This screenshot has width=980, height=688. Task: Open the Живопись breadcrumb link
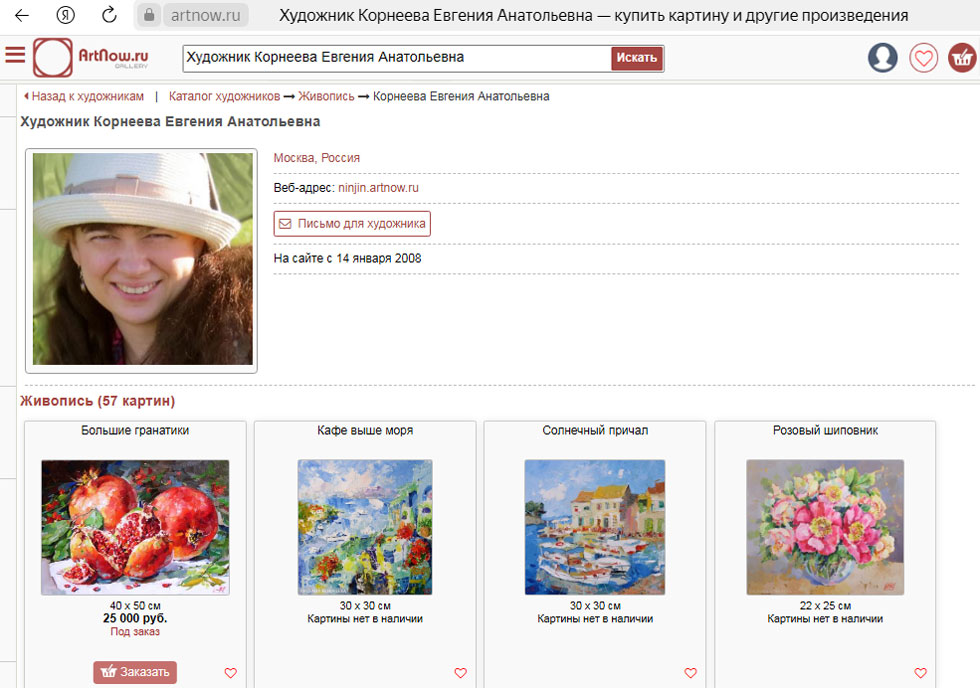point(326,96)
